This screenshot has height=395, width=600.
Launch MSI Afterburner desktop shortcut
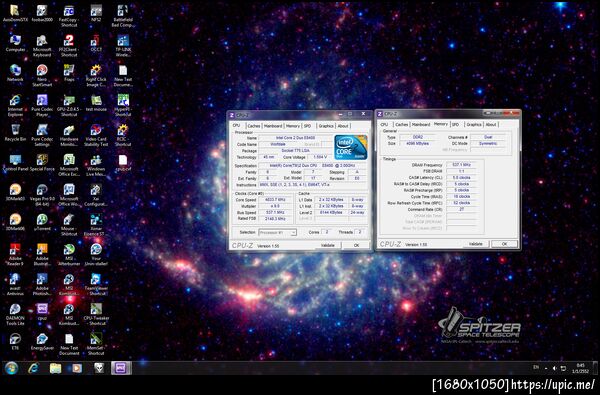coord(69,255)
